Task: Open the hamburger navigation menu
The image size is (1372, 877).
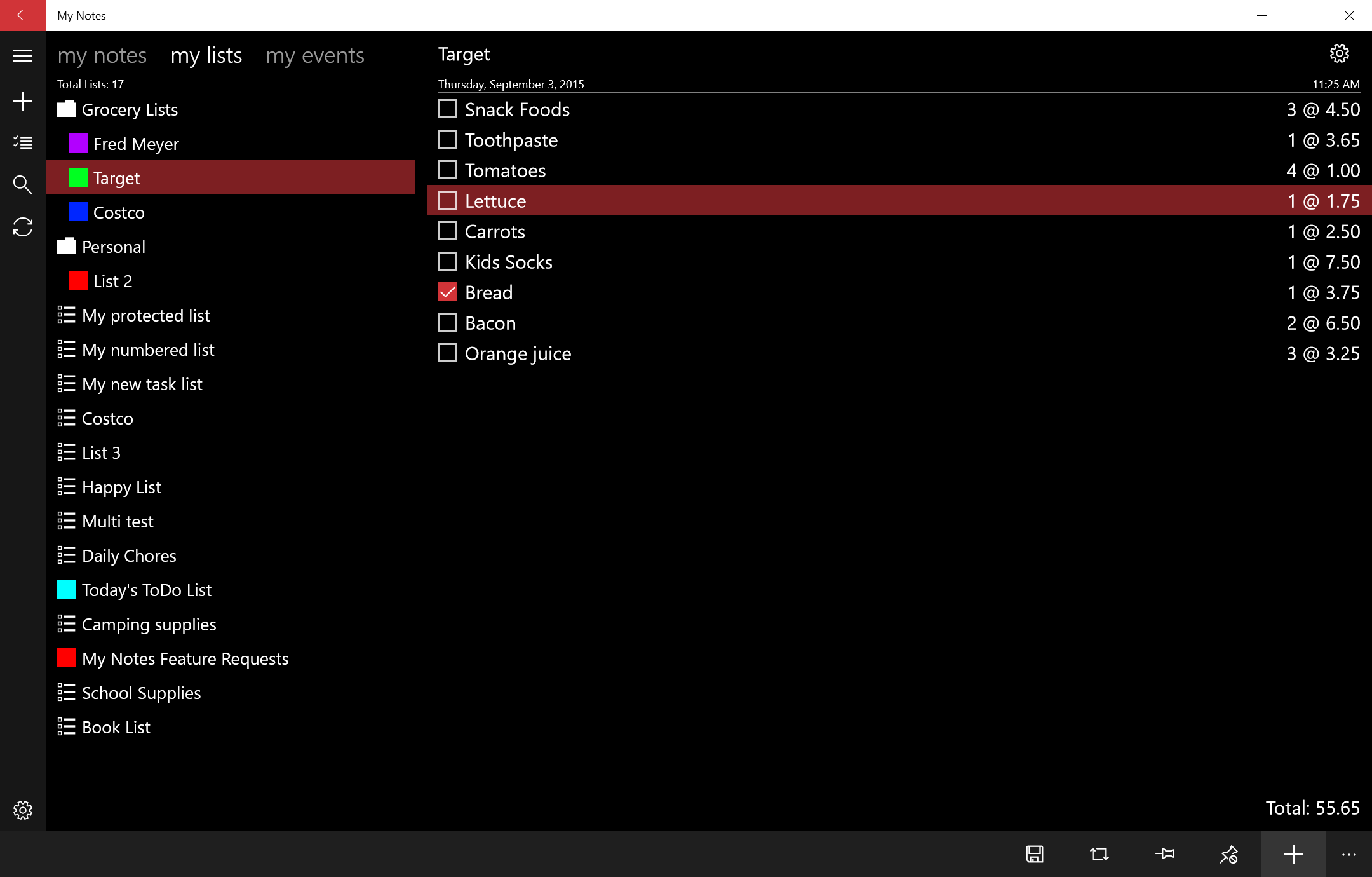Action: click(x=23, y=56)
